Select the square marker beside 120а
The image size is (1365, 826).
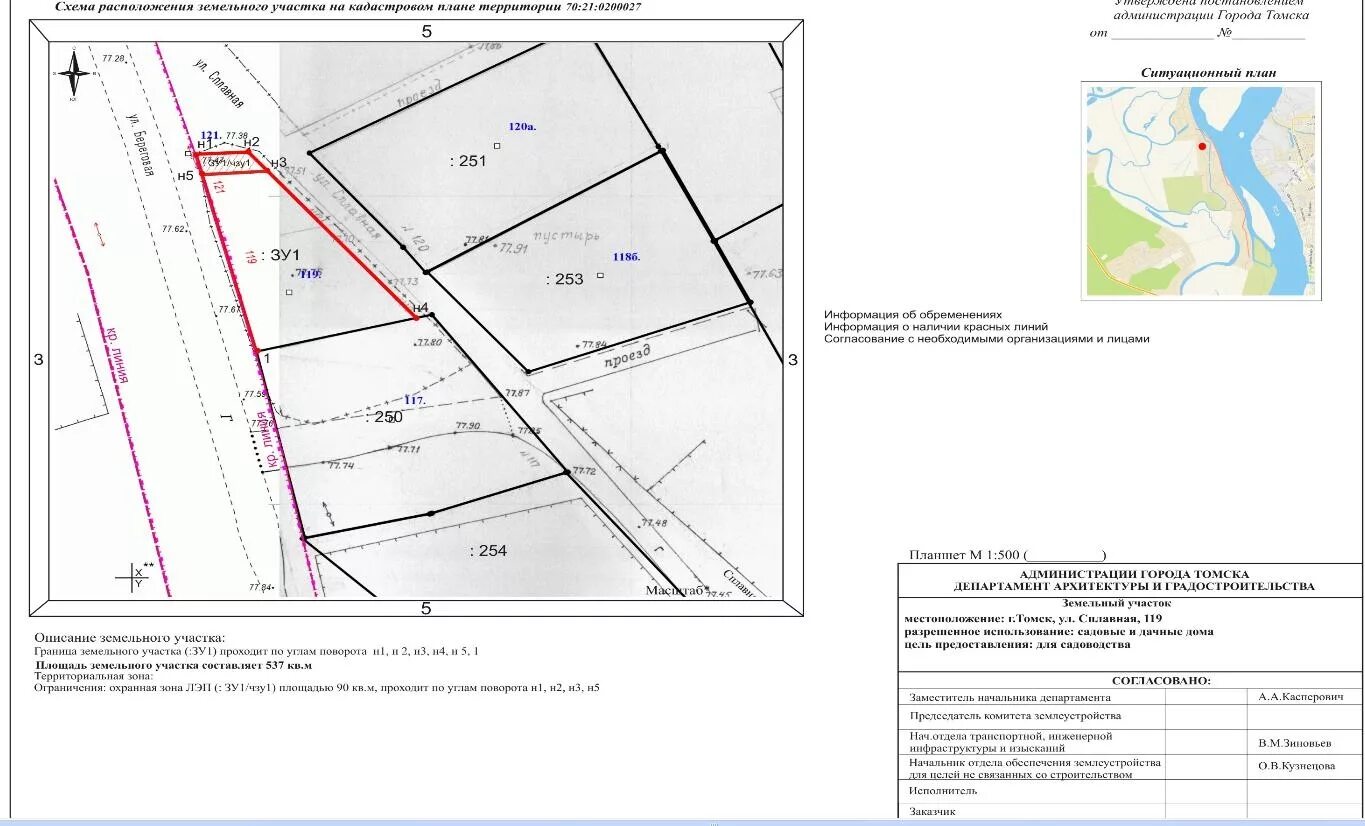497,146
